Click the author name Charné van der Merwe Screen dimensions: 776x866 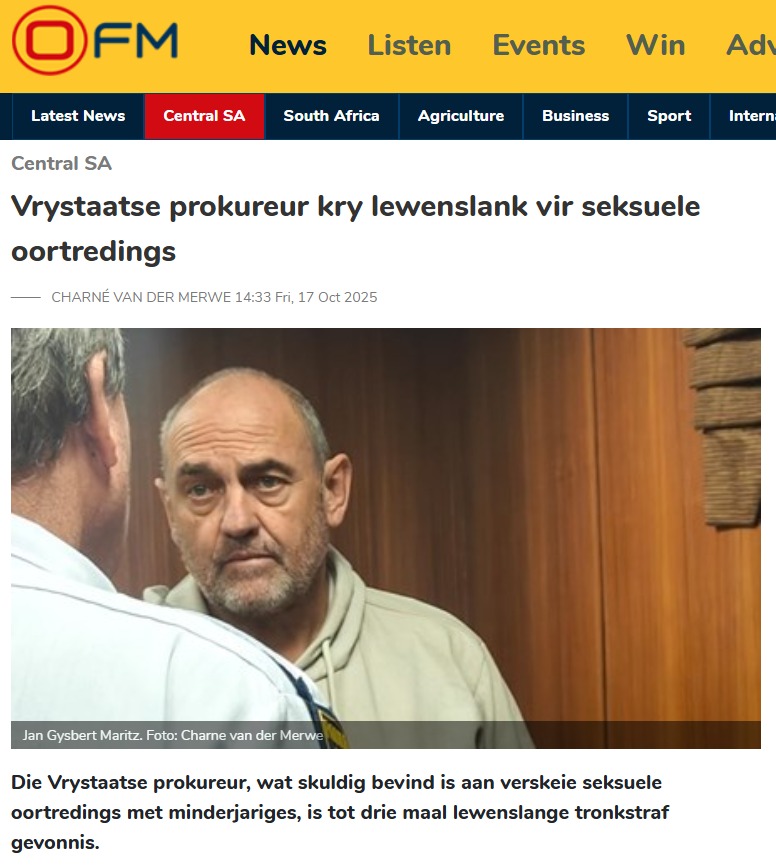(141, 297)
